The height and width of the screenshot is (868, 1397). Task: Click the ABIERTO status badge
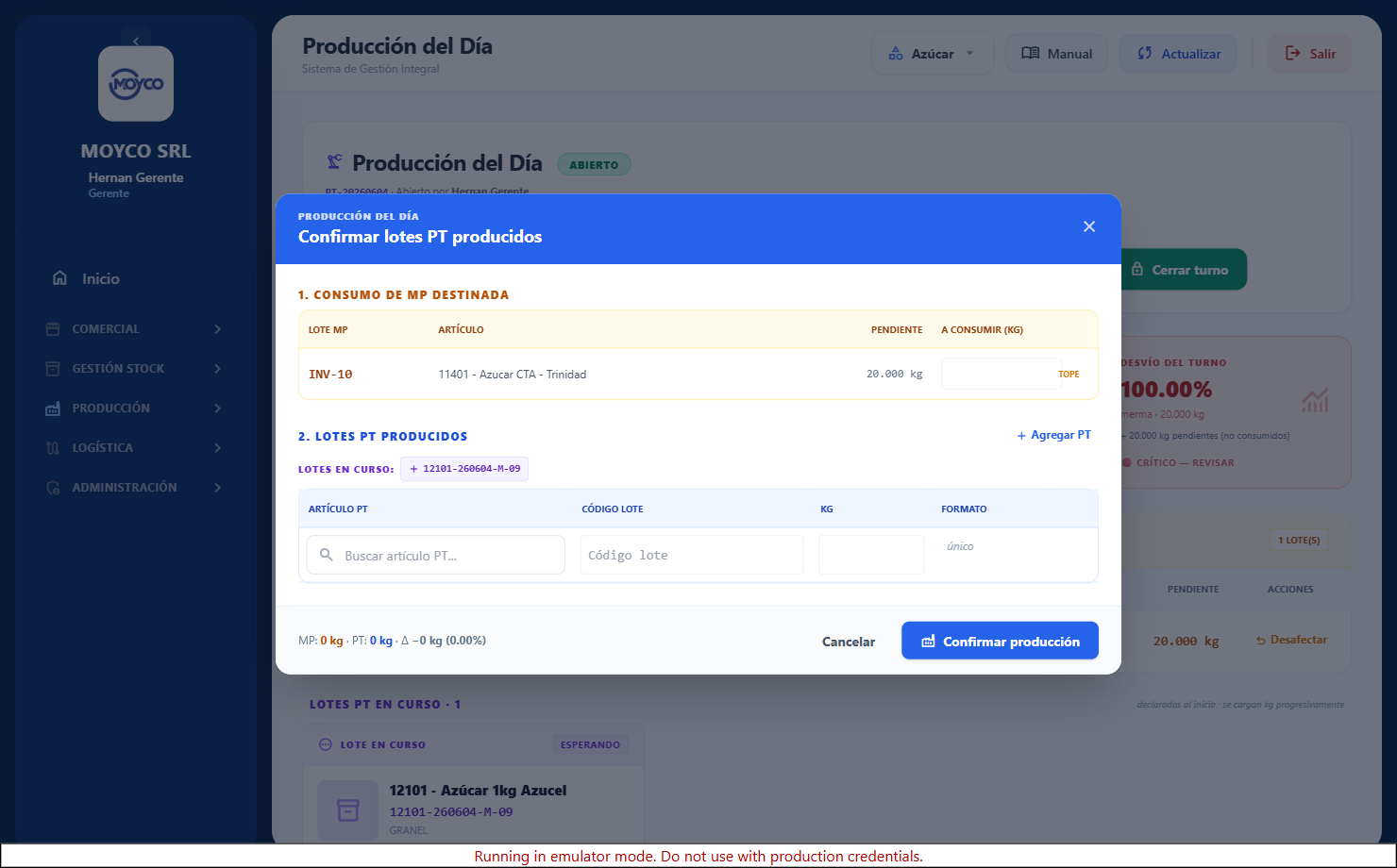(594, 164)
